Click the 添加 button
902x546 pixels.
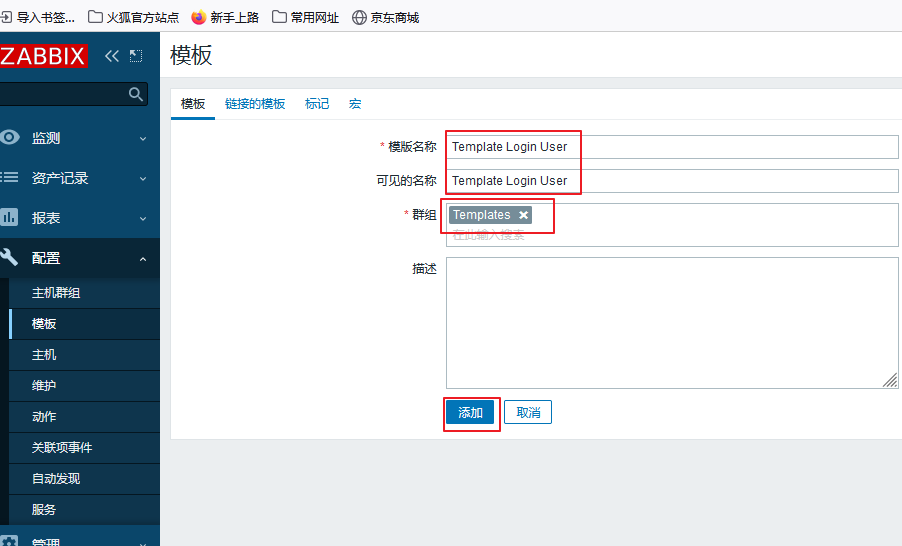click(470, 413)
